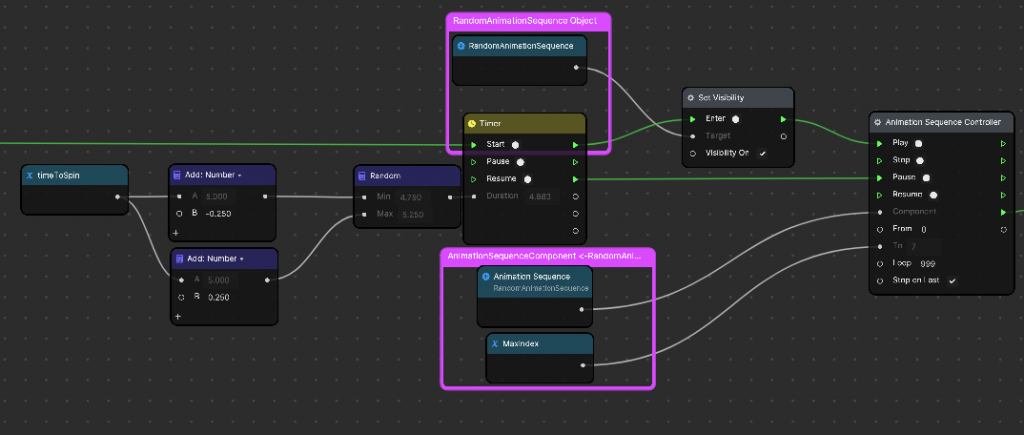Image resolution: width=1024 pixels, height=435 pixels.
Task: Click the controller's Play output arrow
Action: pyautogui.click(x=1003, y=143)
